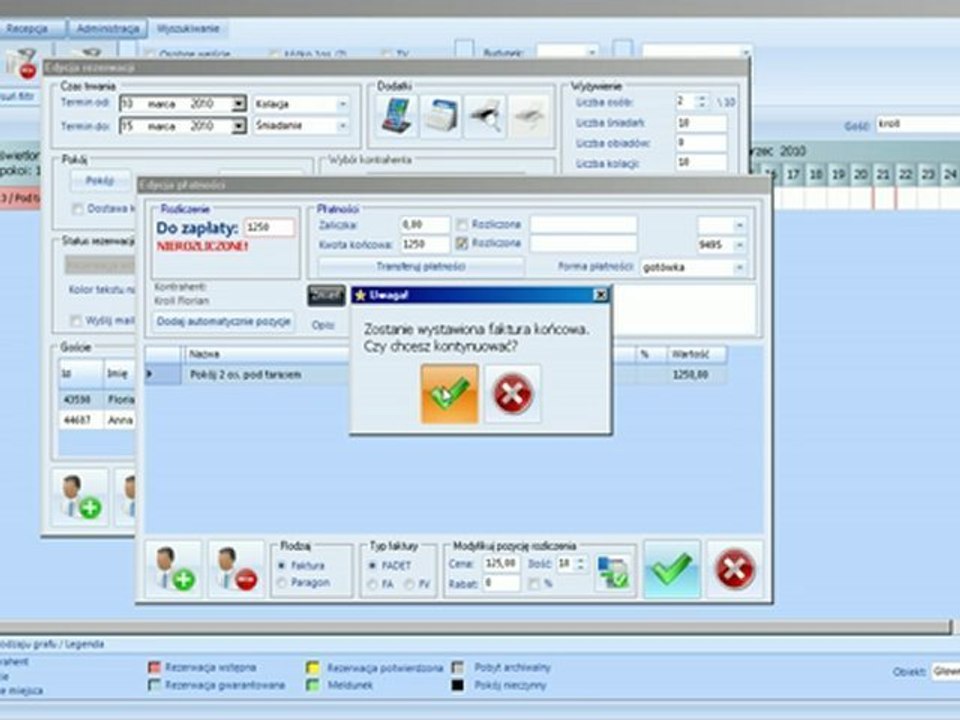The height and width of the screenshot is (720, 960).
Task: Choose FV invoice type
Action: pos(409,584)
